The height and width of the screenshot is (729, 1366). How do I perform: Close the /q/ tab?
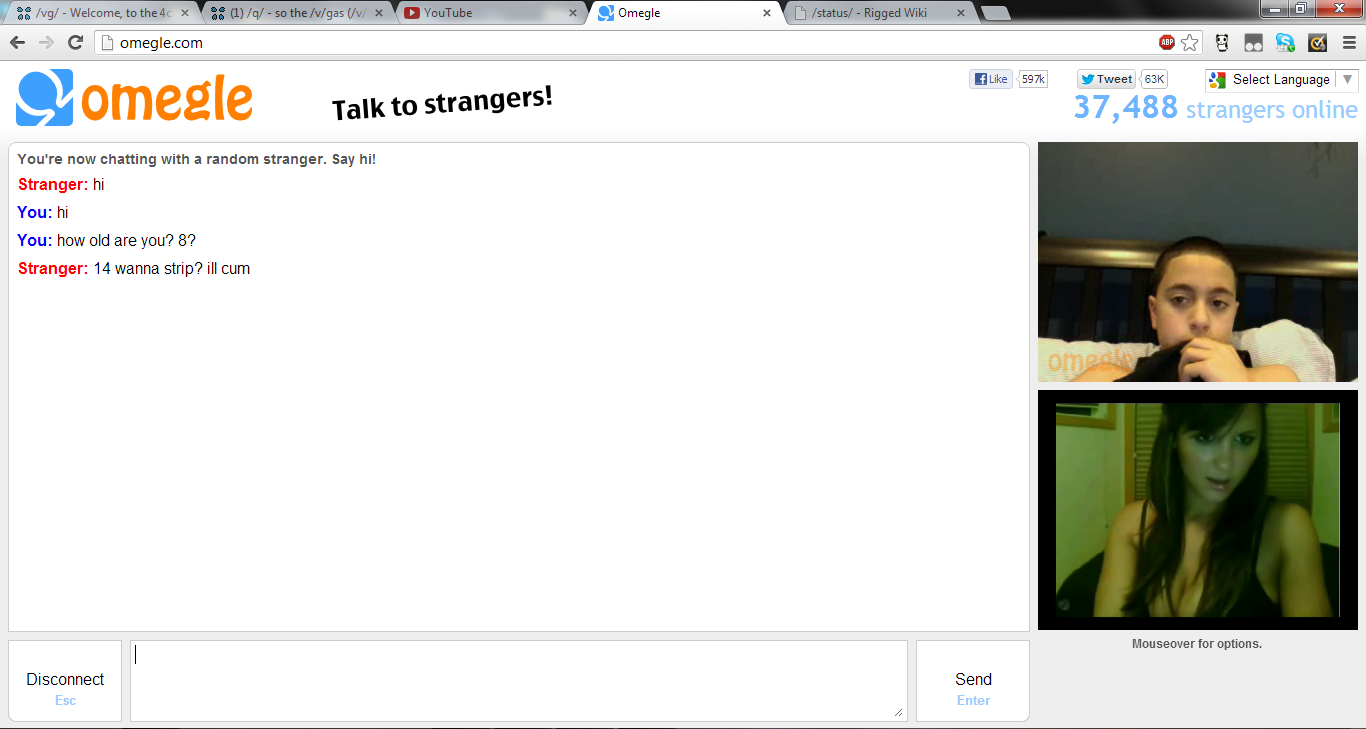pyautogui.click(x=379, y=13)
